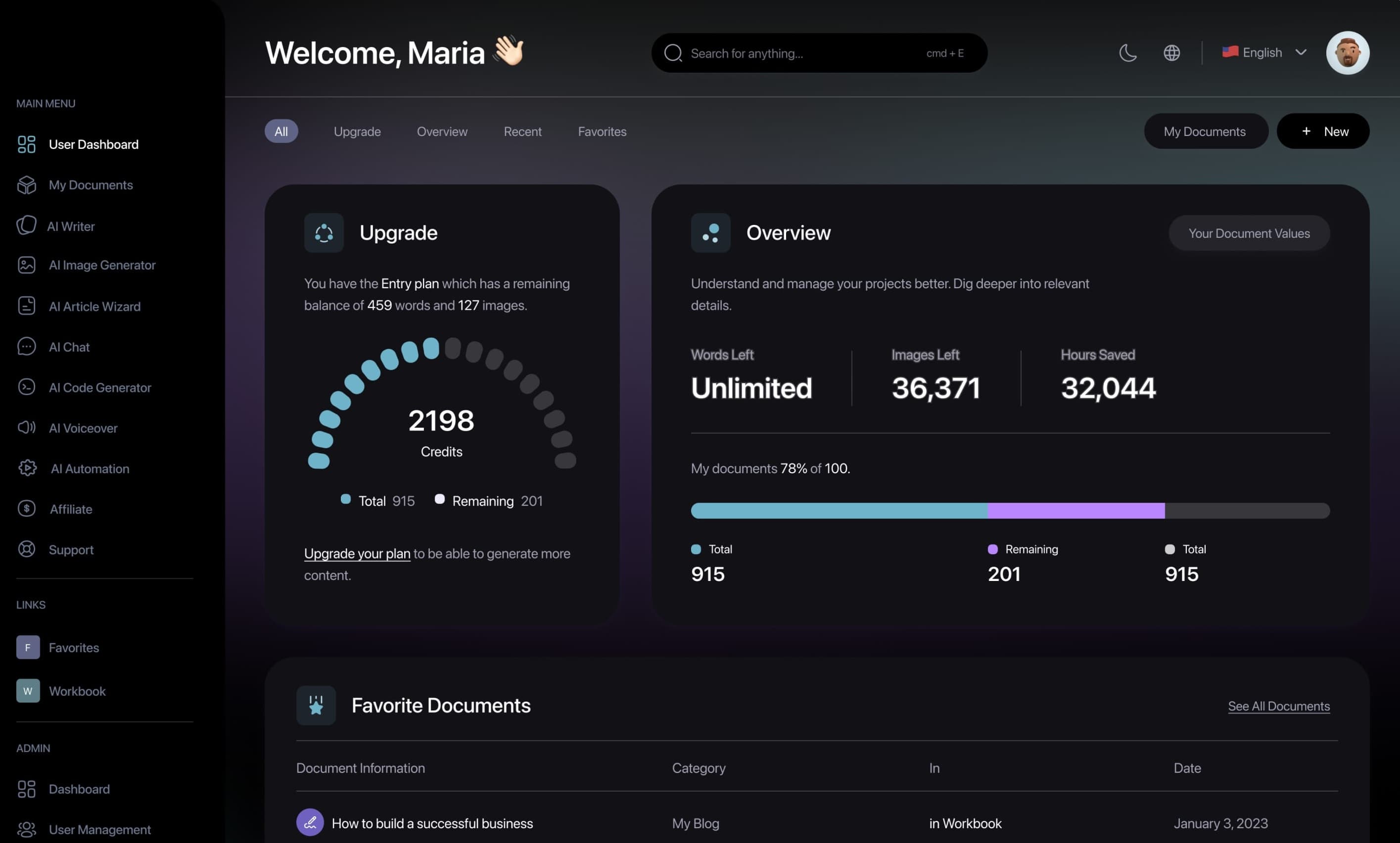
Task: Click the User Management people icon
Action: point(26,829)
